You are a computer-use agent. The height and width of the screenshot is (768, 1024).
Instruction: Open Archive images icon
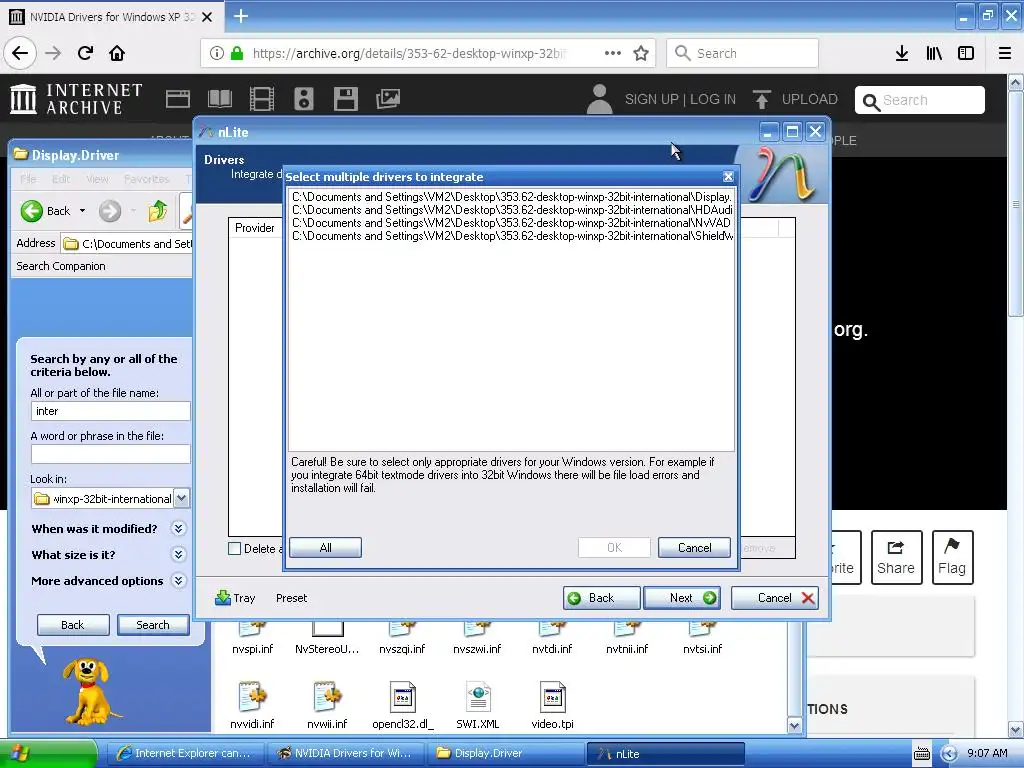pyautogui.click(x=388, y=99)
